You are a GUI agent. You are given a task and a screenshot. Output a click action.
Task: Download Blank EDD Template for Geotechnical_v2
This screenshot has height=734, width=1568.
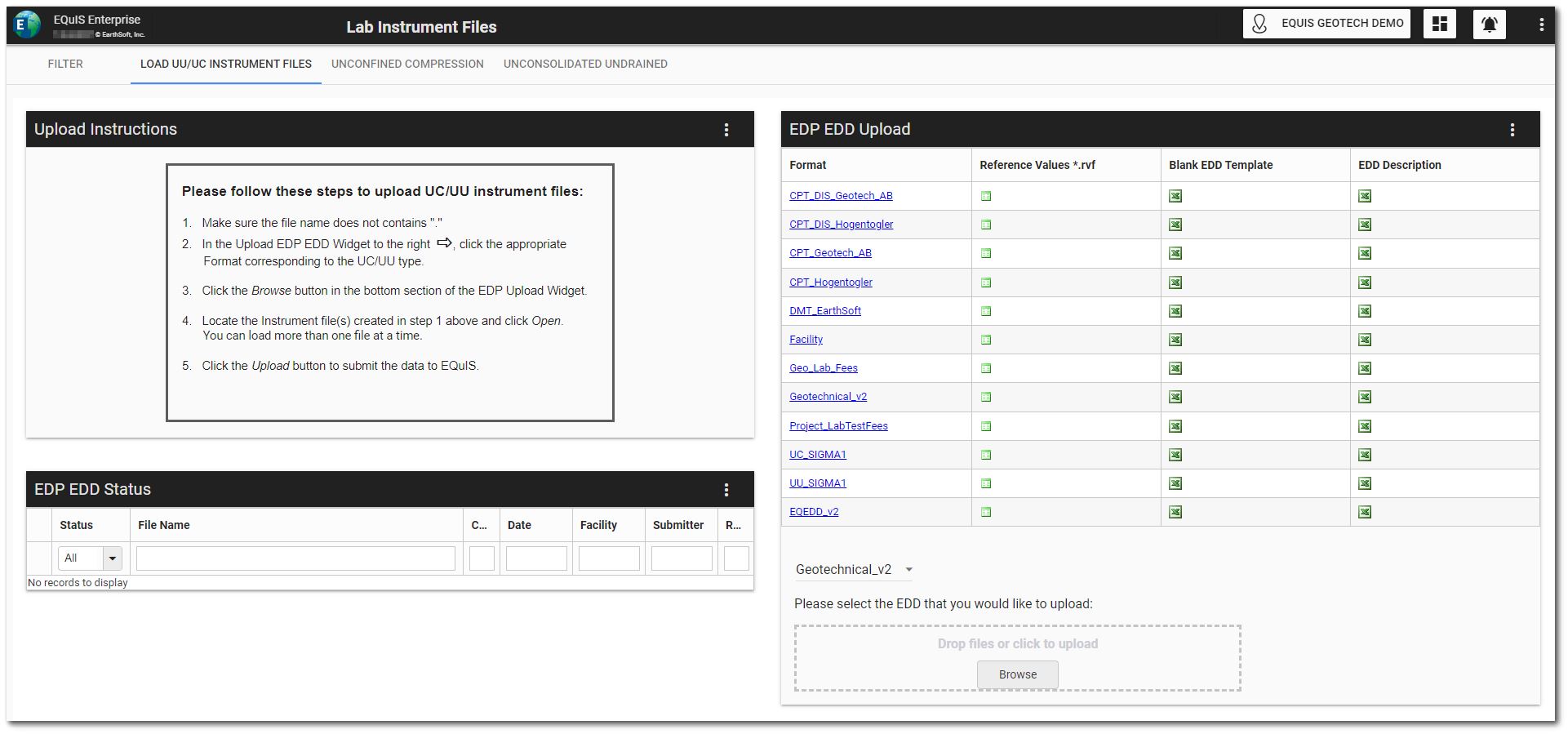(1175, 398)
